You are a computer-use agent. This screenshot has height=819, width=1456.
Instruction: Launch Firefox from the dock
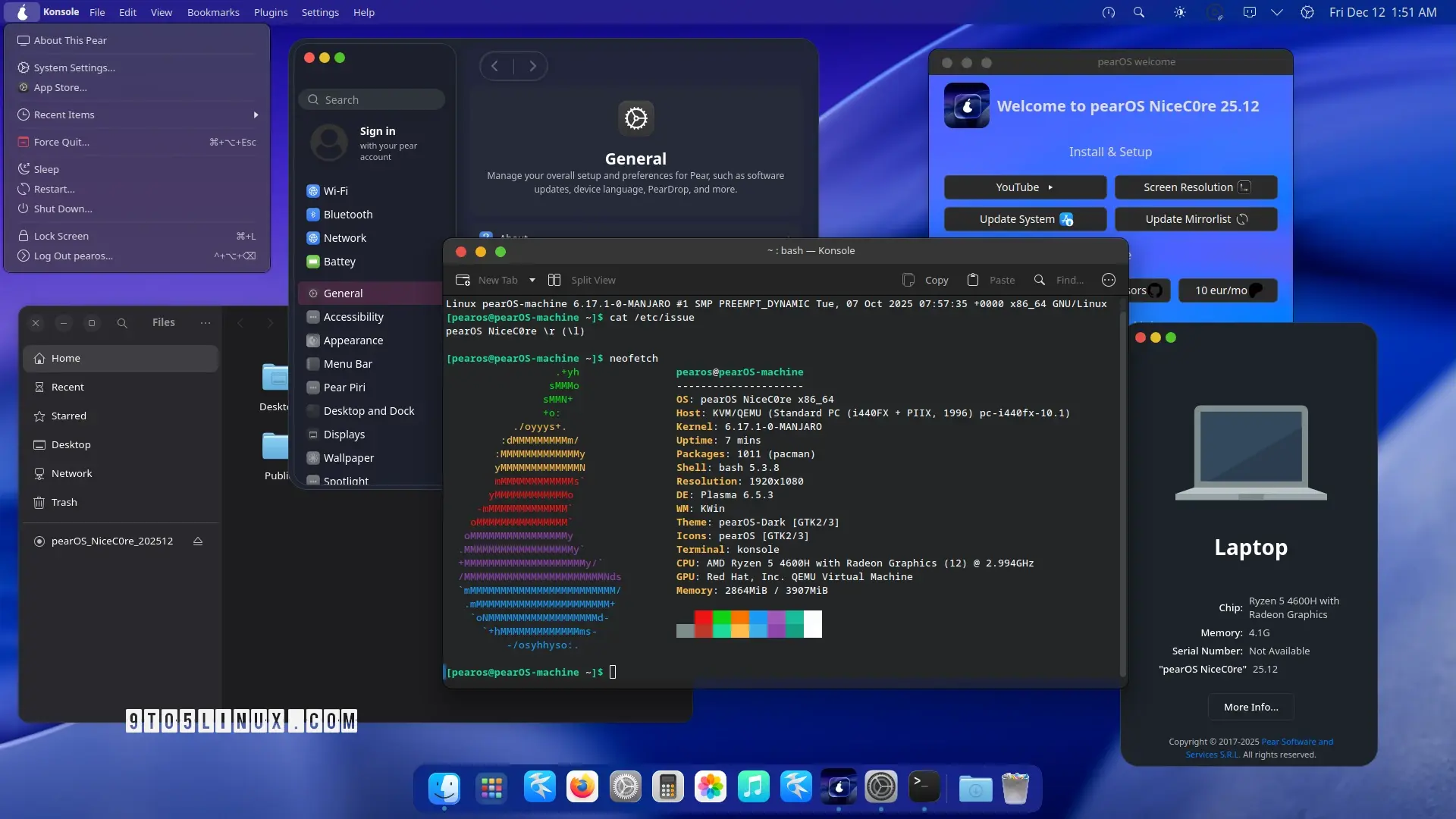tap(582, 787)
